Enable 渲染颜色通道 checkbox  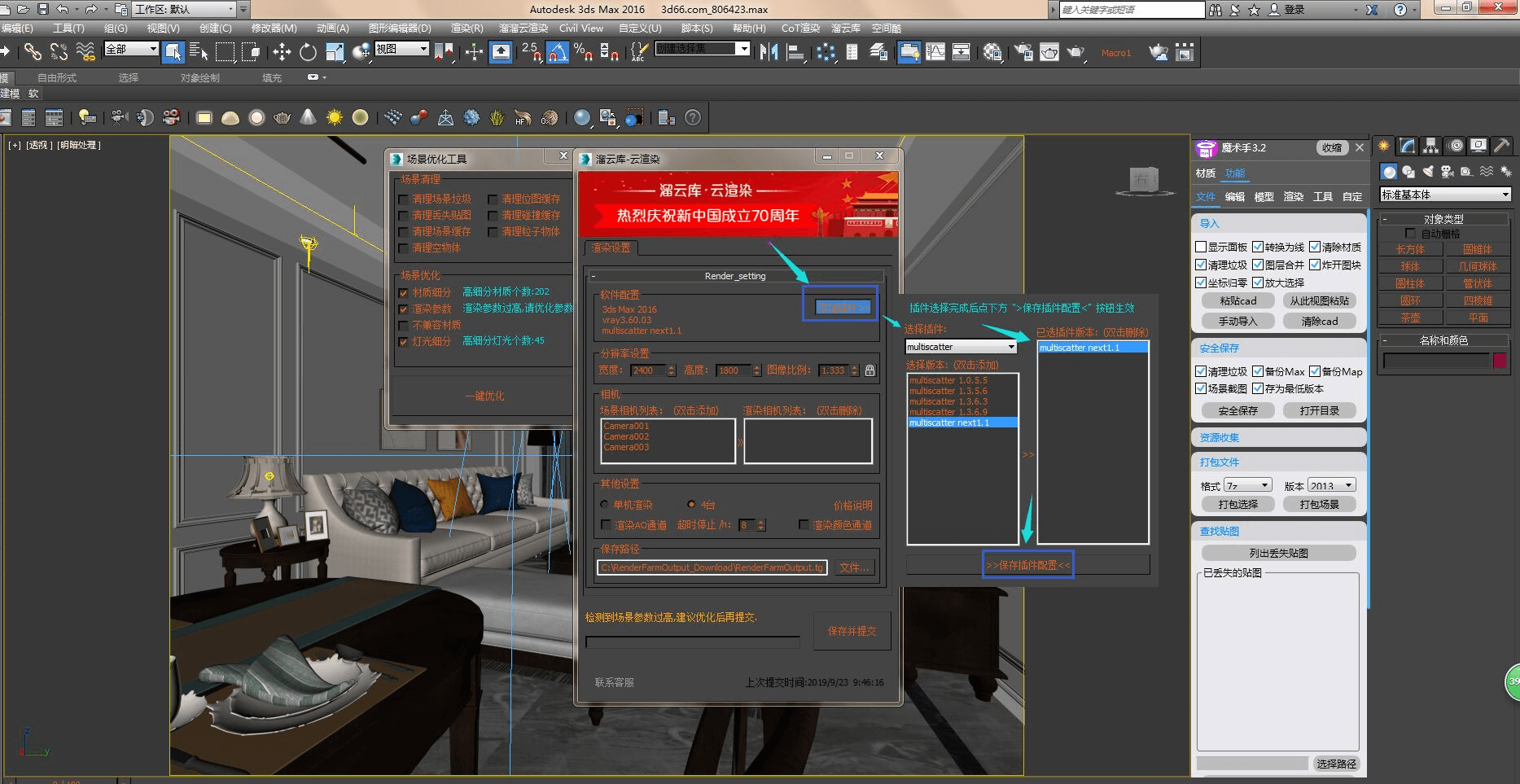coord(804,525)
